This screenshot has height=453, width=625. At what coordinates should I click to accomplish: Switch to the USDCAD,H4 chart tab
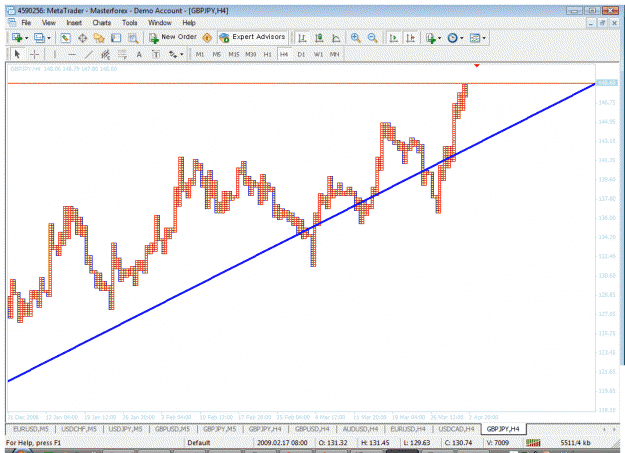tap(456, 429)
